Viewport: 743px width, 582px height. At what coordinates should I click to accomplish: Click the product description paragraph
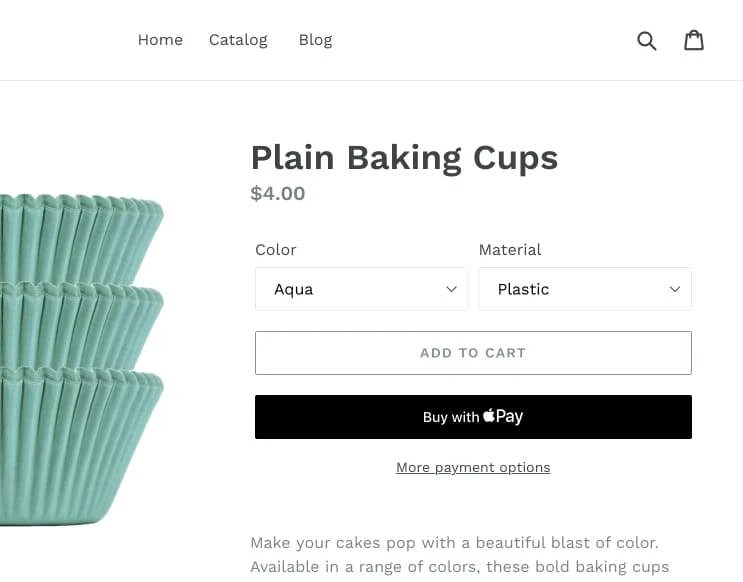460,555
